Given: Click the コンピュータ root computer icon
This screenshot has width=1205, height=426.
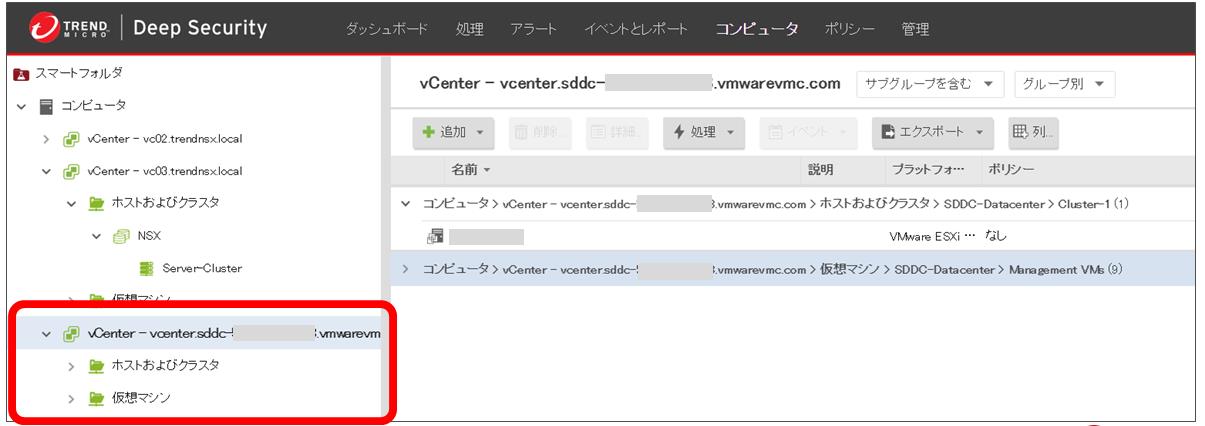Looking at the screenshot, I should [45, 106].
